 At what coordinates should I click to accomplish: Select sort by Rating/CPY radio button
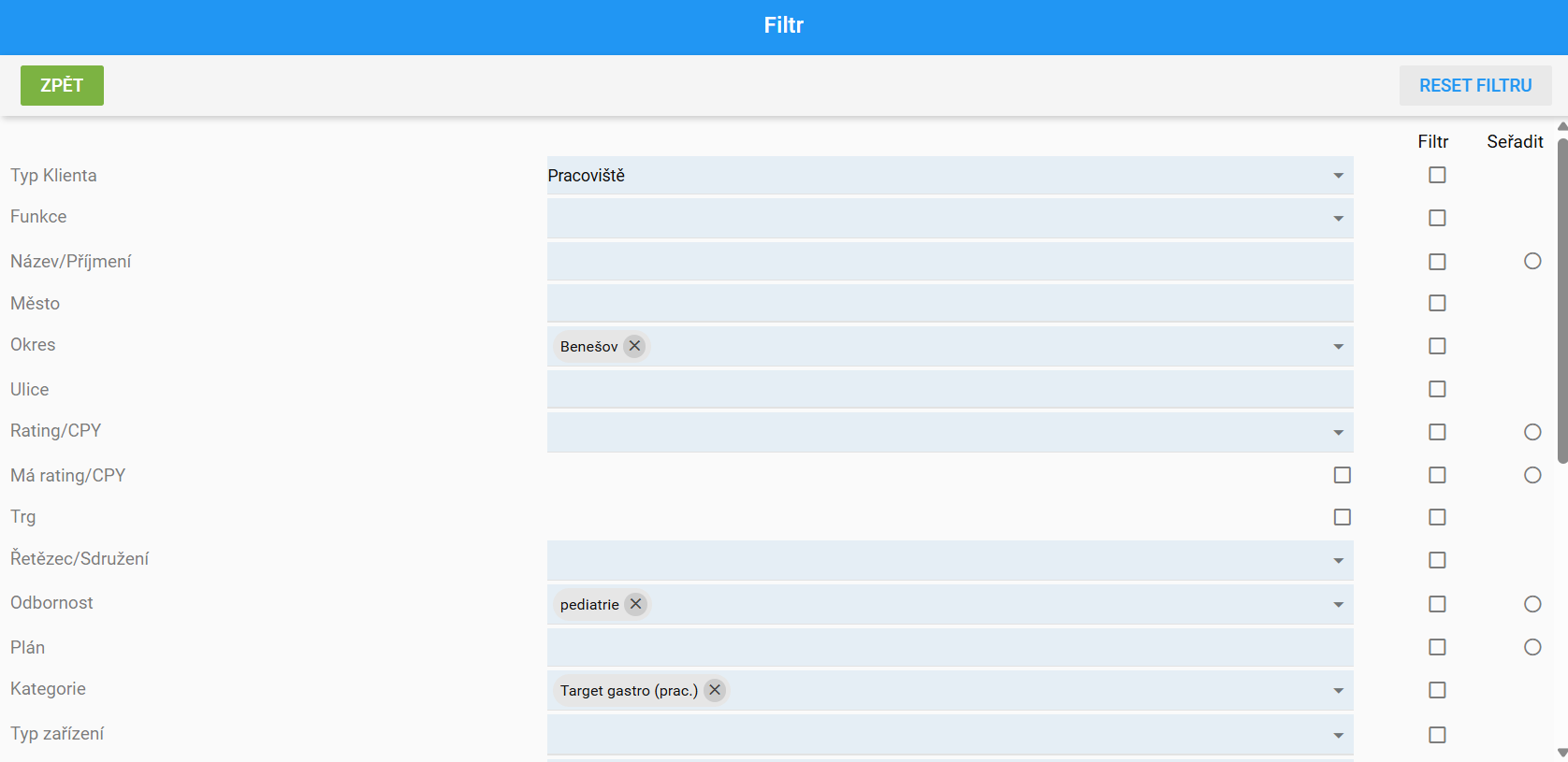coord(1532,432)
